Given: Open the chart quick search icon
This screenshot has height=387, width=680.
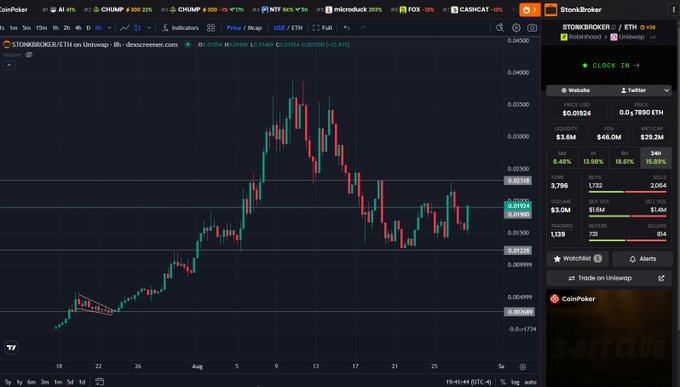Looking at the screenshot, I should 500,28.
